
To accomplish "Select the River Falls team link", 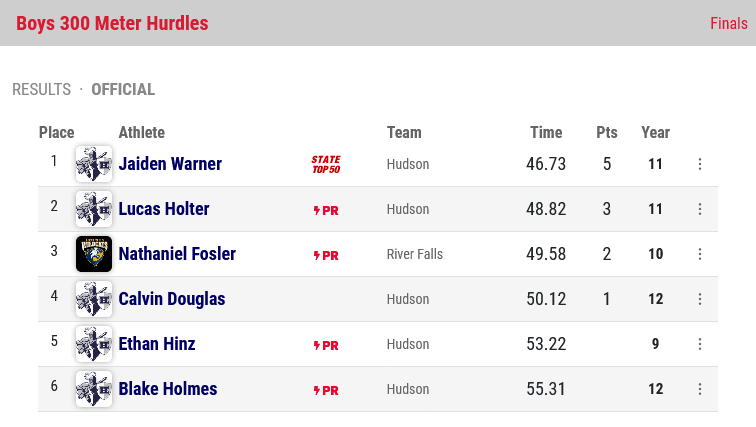I will click(415, 254).
